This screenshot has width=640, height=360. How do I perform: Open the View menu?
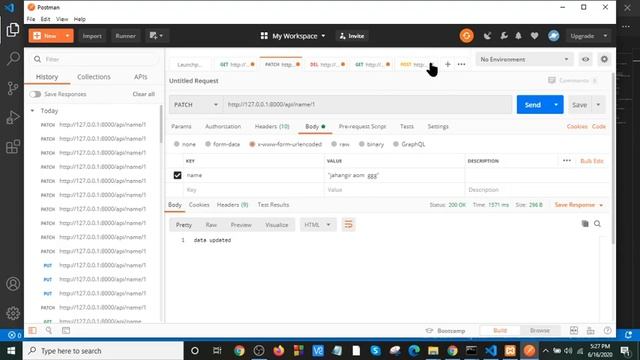point(62,19)
